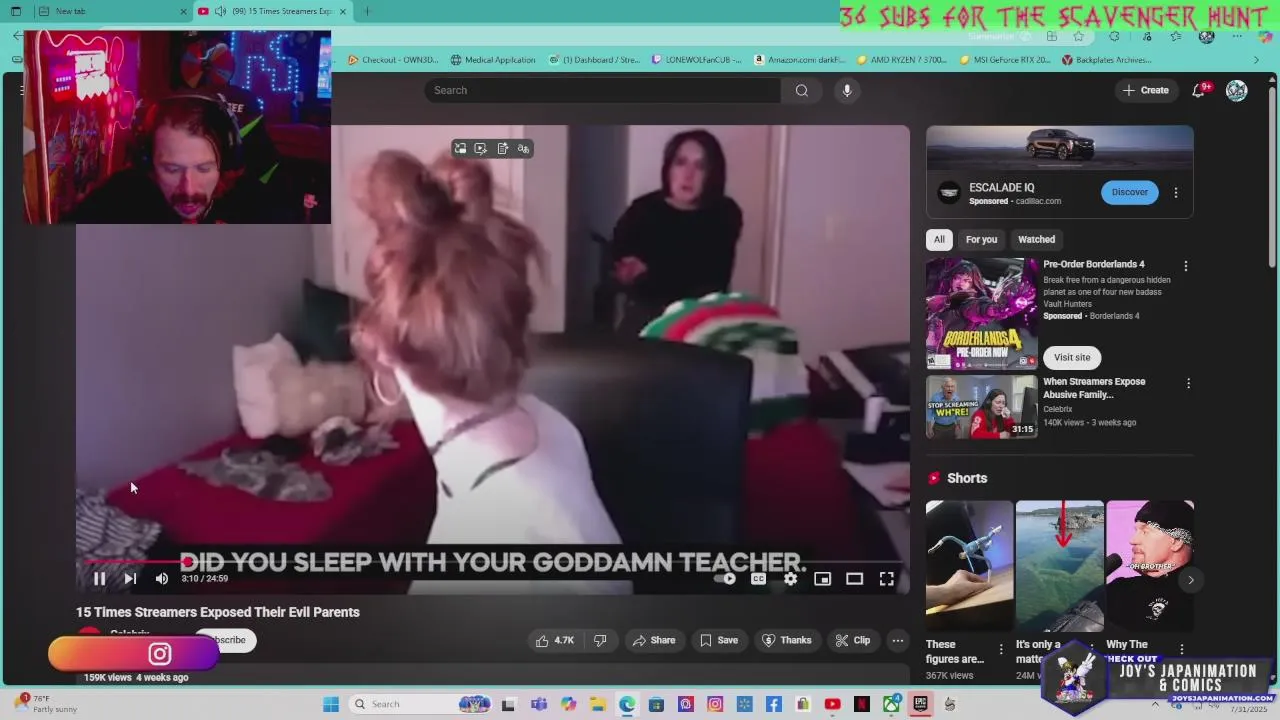Screen dimensions: 1280x720
Task: Click the Discover button on Escalade ad
Action: (1130, 192)
